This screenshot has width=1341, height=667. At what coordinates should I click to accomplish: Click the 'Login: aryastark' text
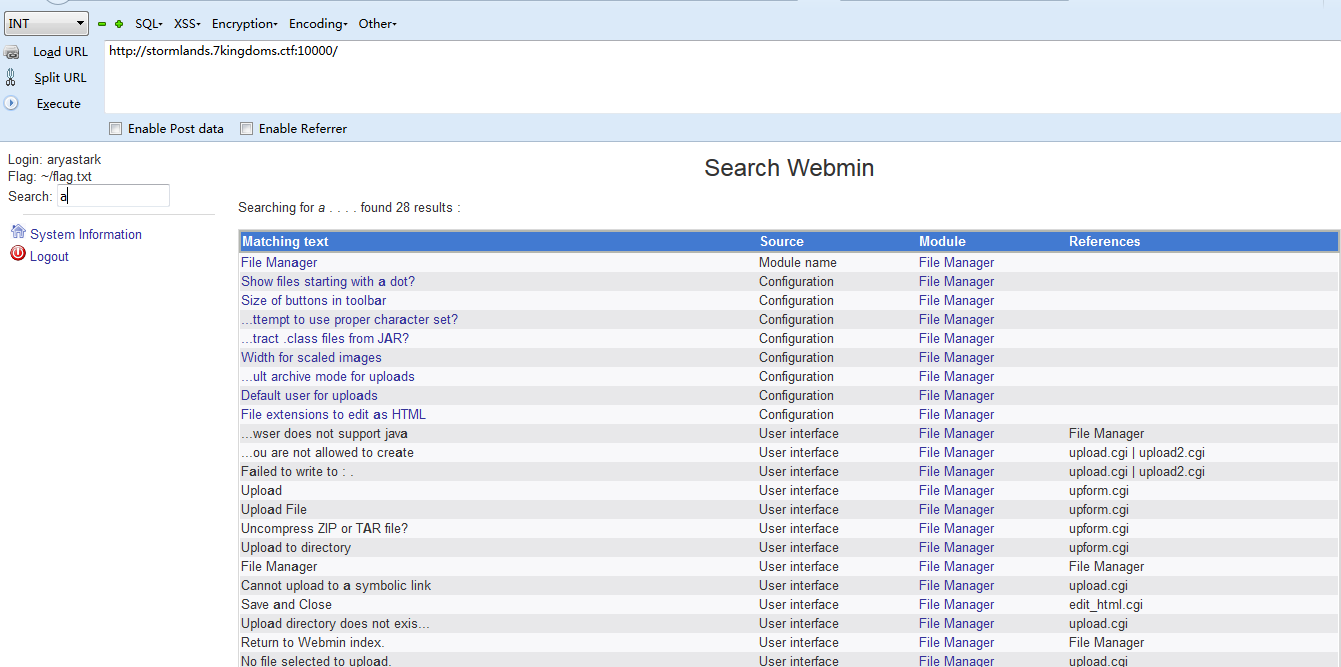tap(54, 160)
